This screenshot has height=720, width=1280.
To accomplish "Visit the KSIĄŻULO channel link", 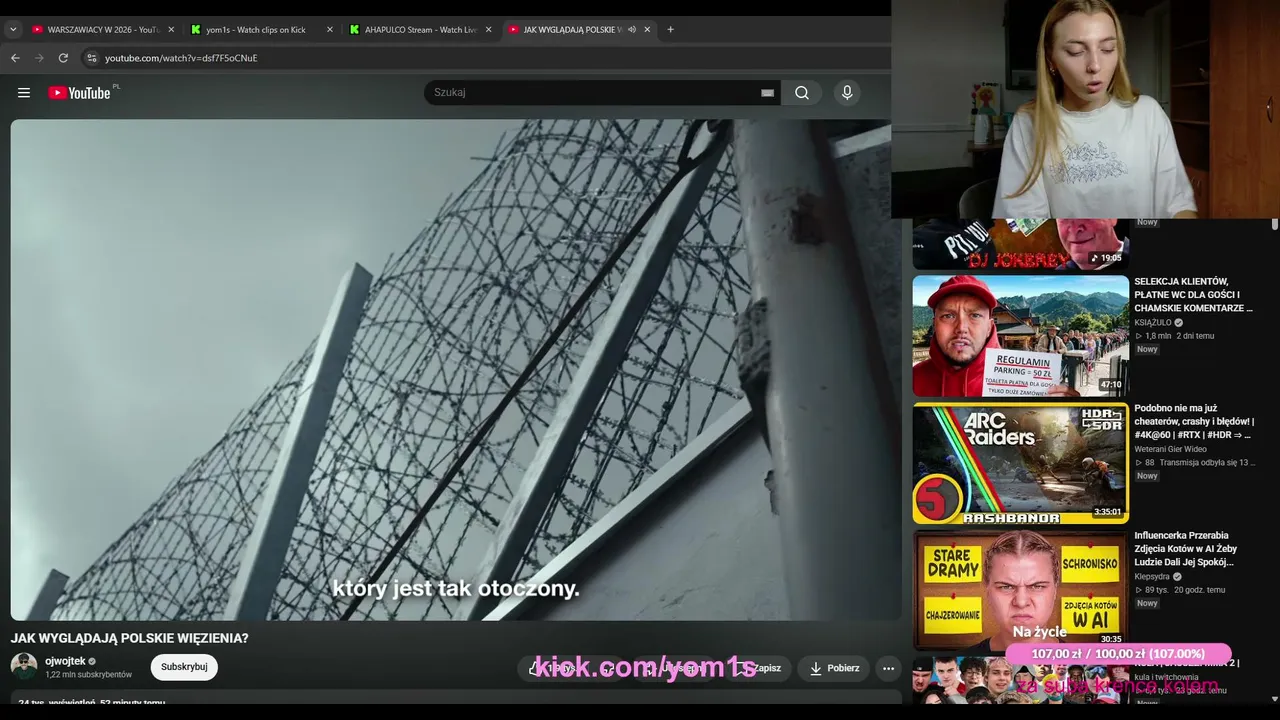I will tap(1153, 323).
